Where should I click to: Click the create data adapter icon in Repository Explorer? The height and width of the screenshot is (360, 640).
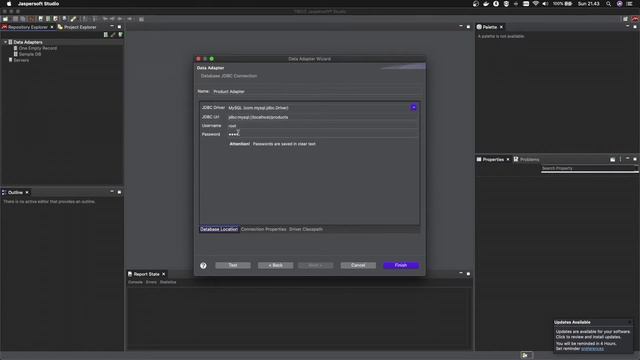pos(106,35)
